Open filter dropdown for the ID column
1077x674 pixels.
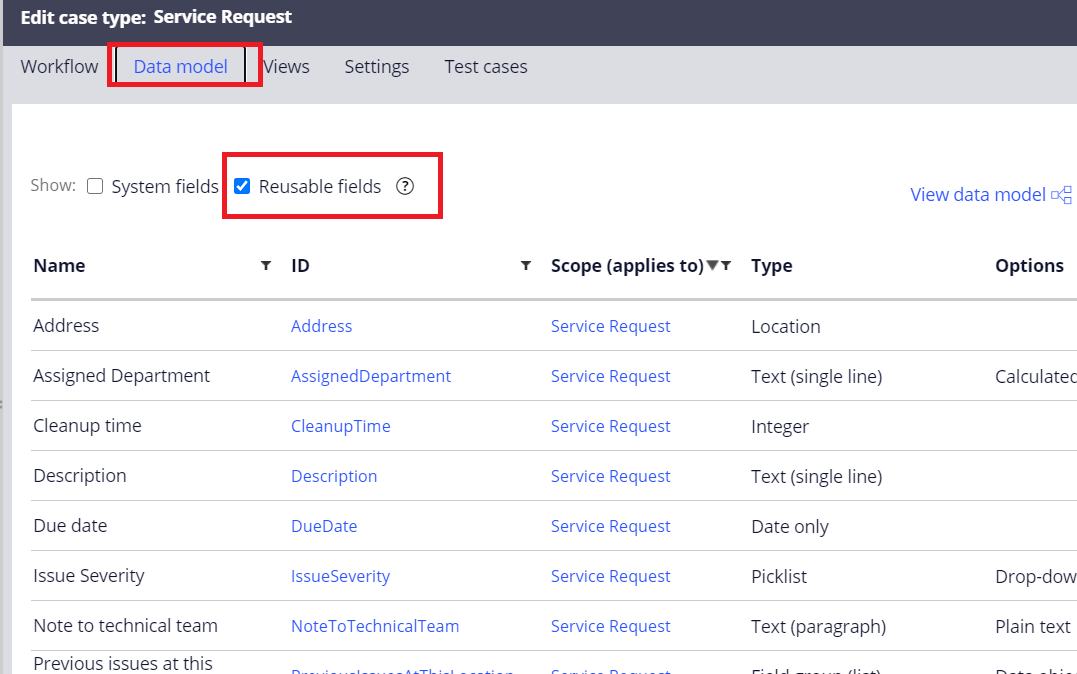pyautogui.click(x=525, y=265)
